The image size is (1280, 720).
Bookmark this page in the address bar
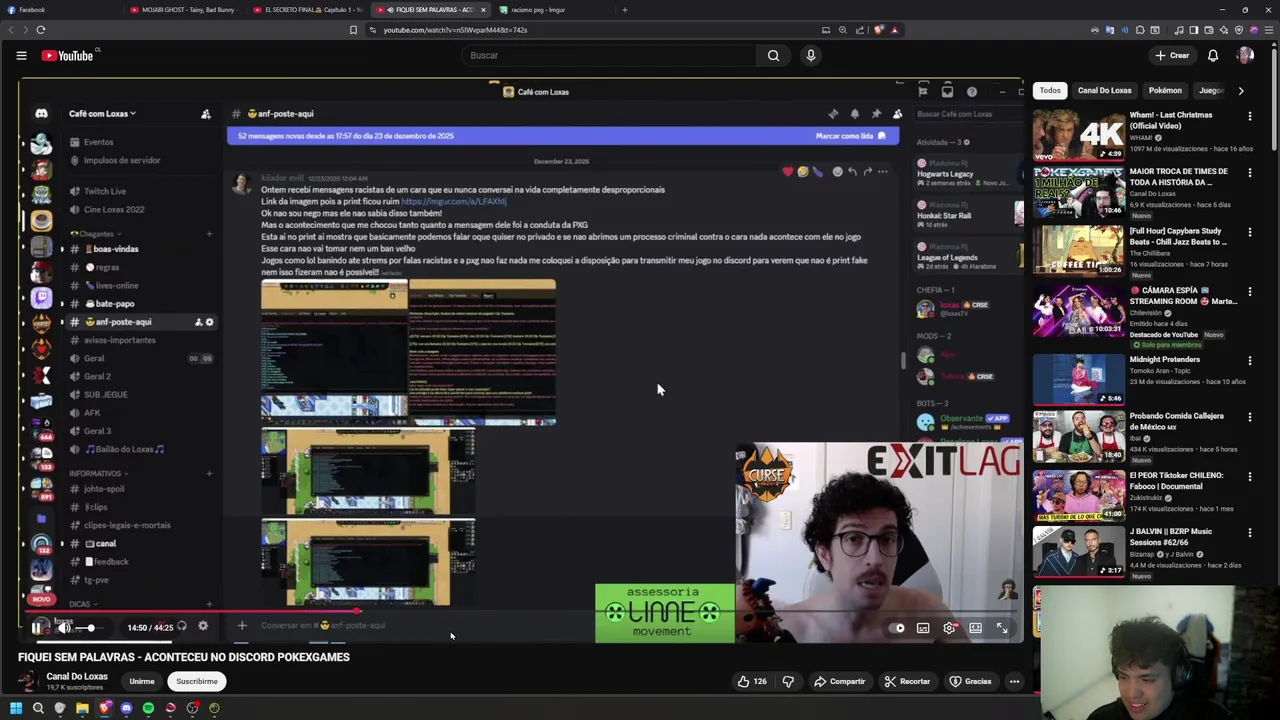[x=353, y=30]
